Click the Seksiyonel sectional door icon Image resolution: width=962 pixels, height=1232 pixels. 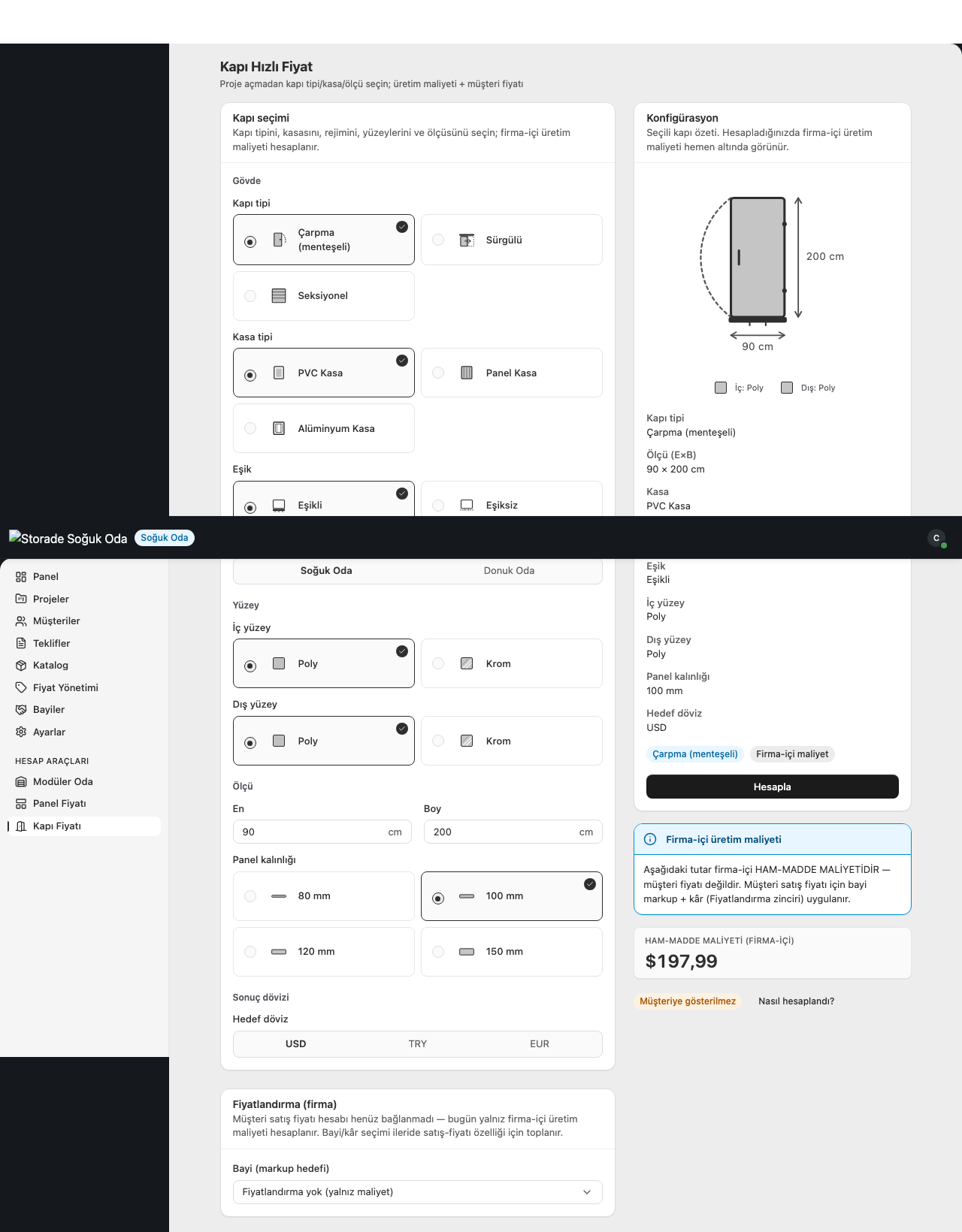pos(279,295)
